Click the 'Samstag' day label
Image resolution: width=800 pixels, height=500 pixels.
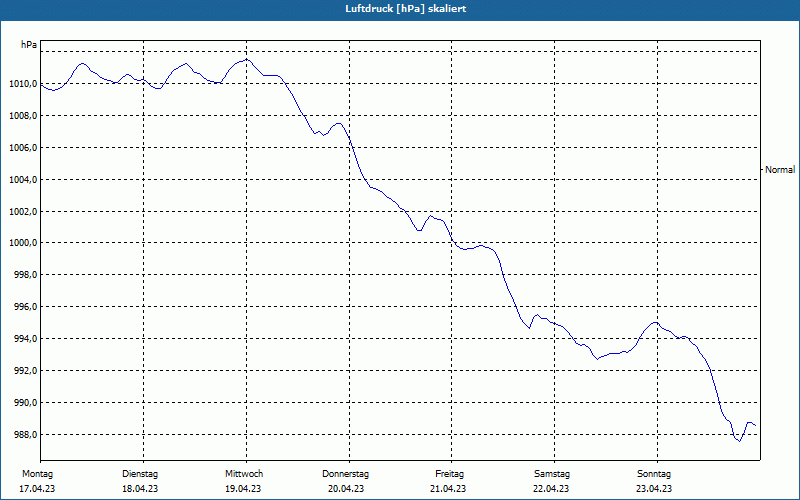coord(552,474)
